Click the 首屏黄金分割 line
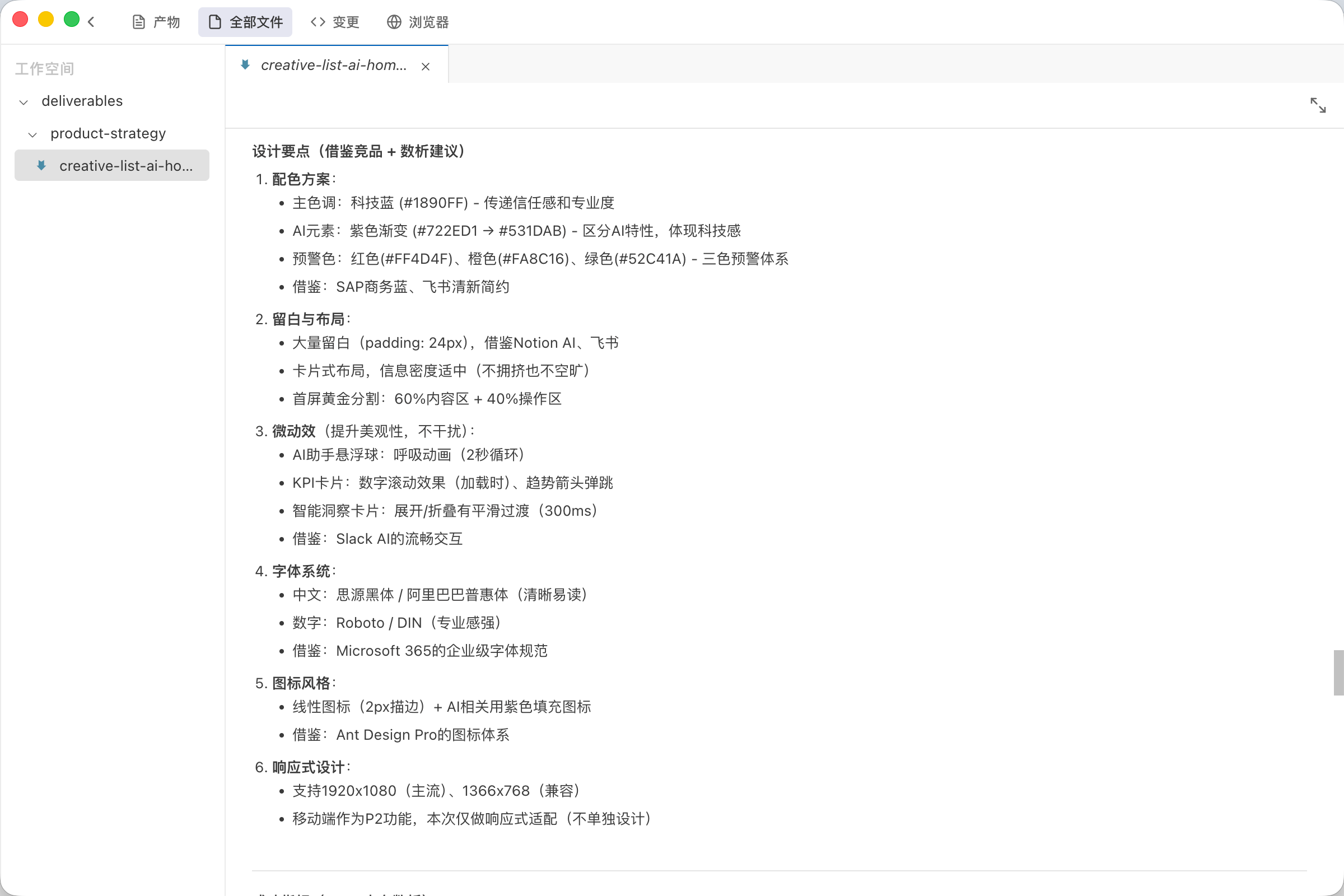The width and height of the screenshot is (1344, 896). [427, 399]
